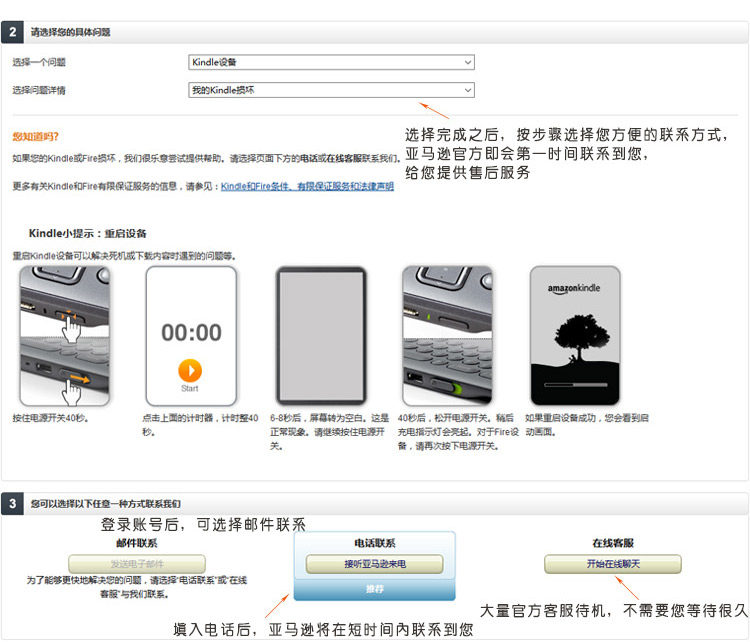Open the 'Kindle设备' problem dropdown

coord(331,62)
